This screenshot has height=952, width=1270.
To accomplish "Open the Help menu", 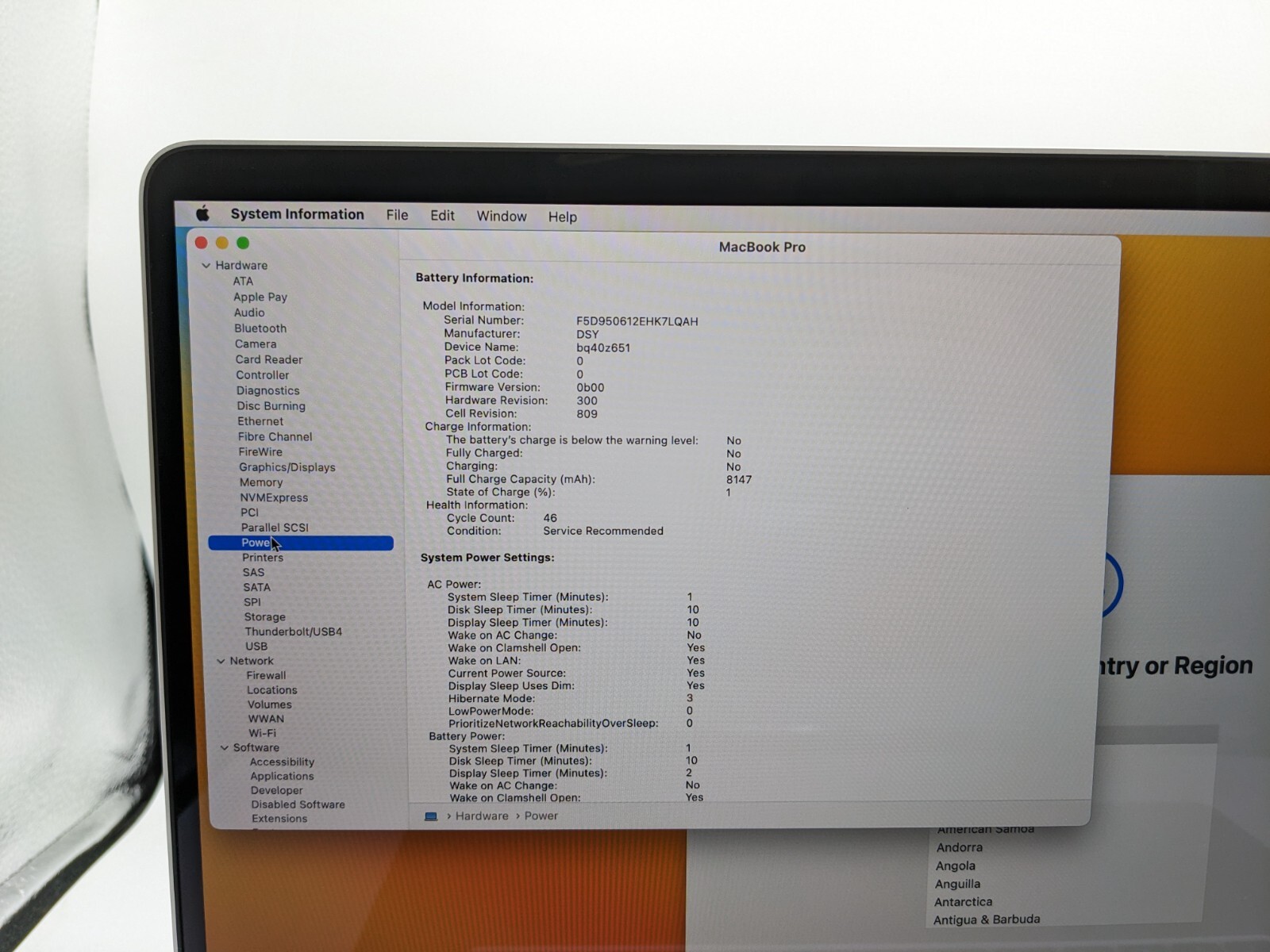I will pos(563,217).
